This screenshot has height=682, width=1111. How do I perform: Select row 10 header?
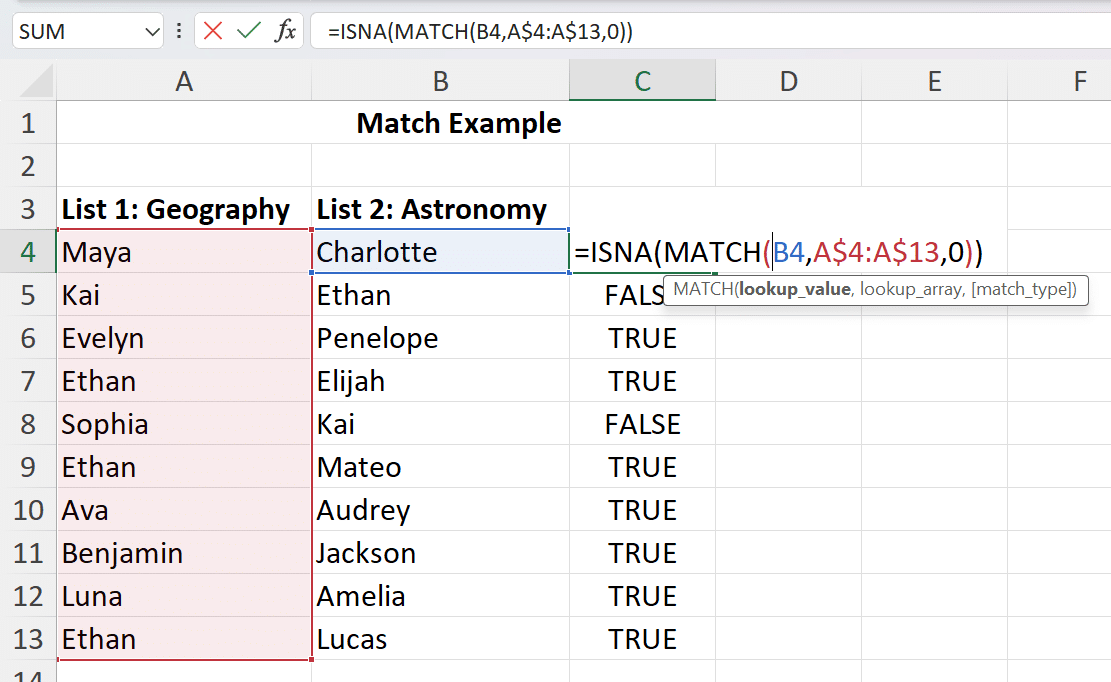click(28, 510)
